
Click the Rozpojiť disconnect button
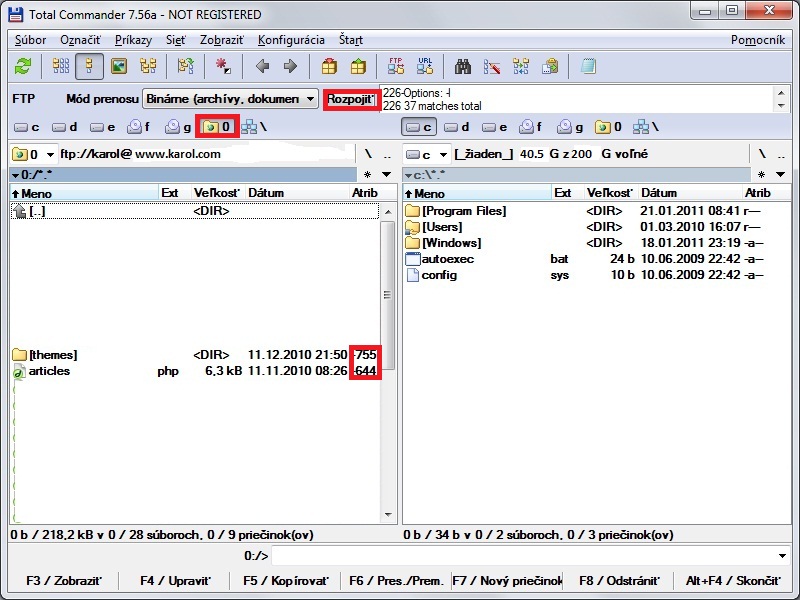point(352,99)
